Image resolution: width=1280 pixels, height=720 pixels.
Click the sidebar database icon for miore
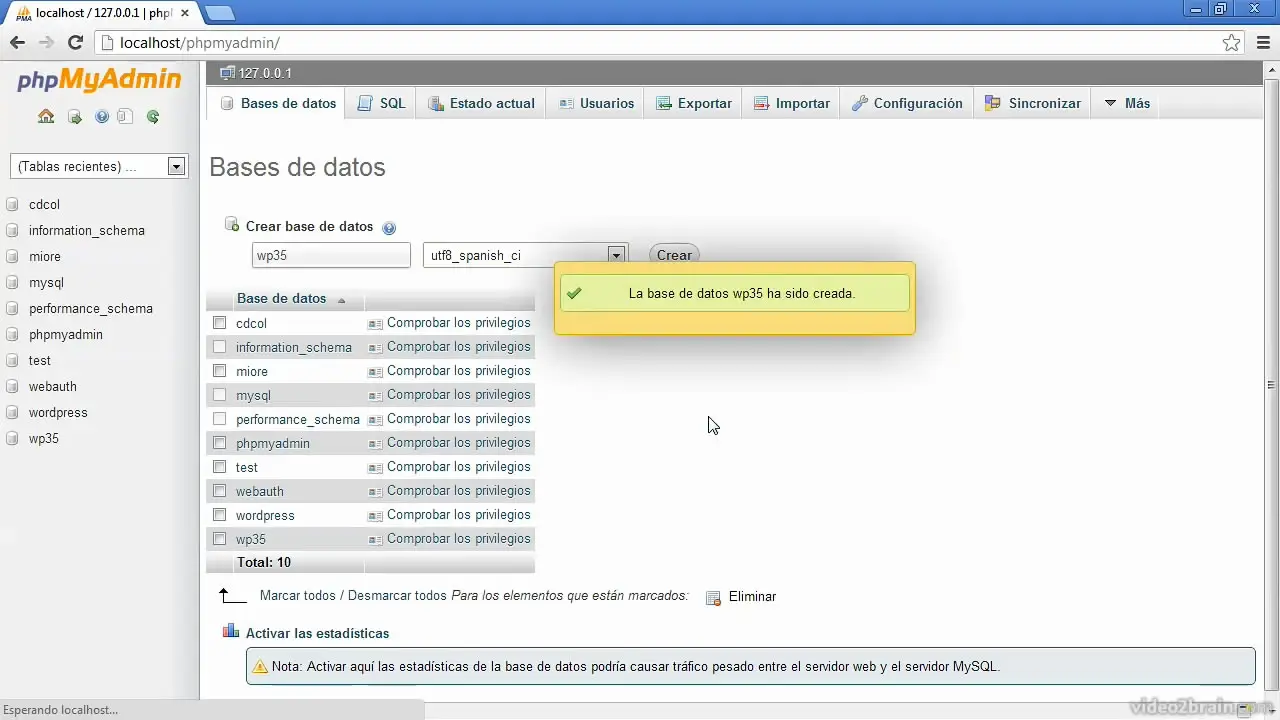tap(12, 257)
